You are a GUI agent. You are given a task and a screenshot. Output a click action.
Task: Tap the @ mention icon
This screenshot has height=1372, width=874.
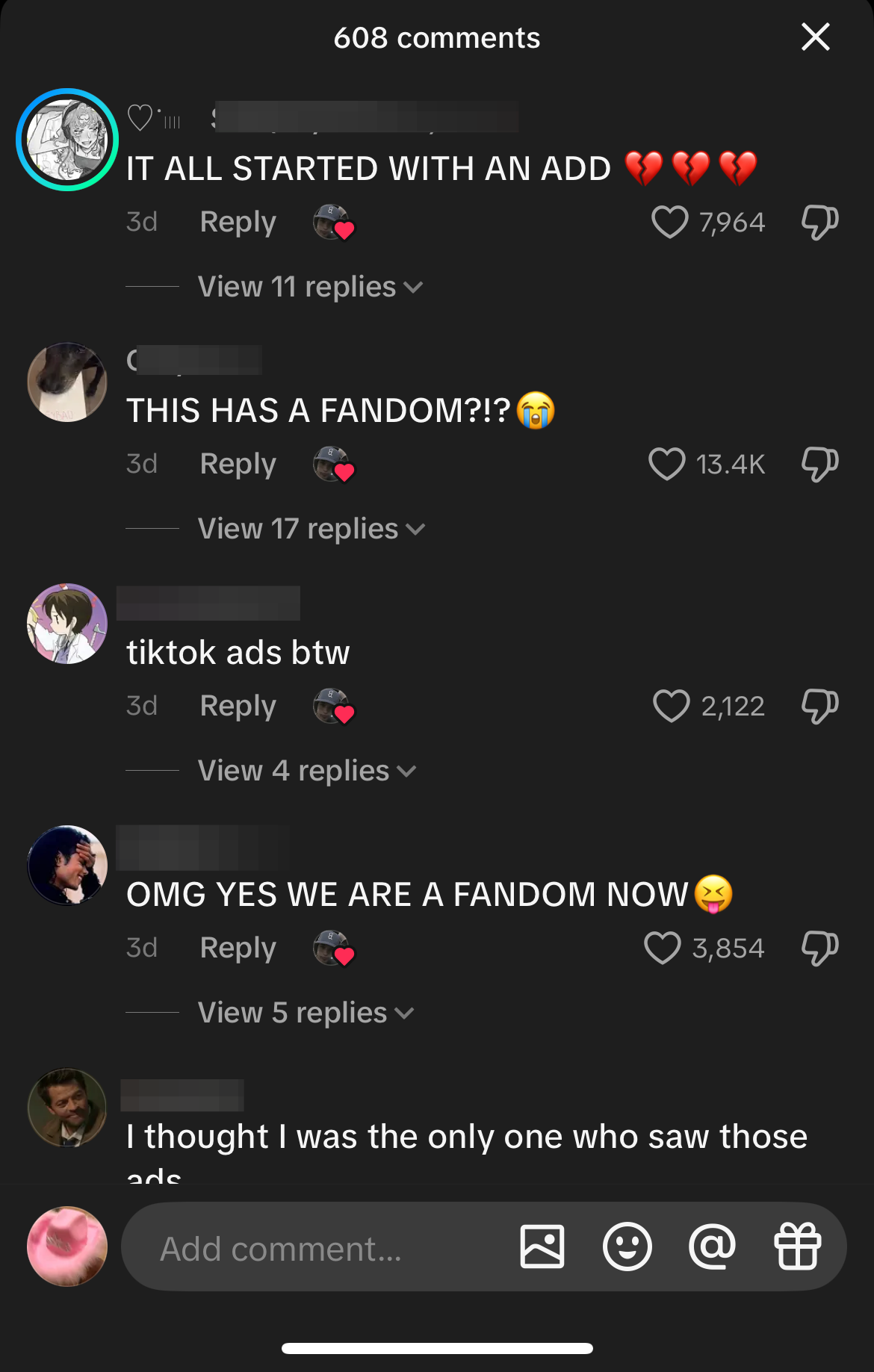pyautogui.click(x=713, y=1247)
